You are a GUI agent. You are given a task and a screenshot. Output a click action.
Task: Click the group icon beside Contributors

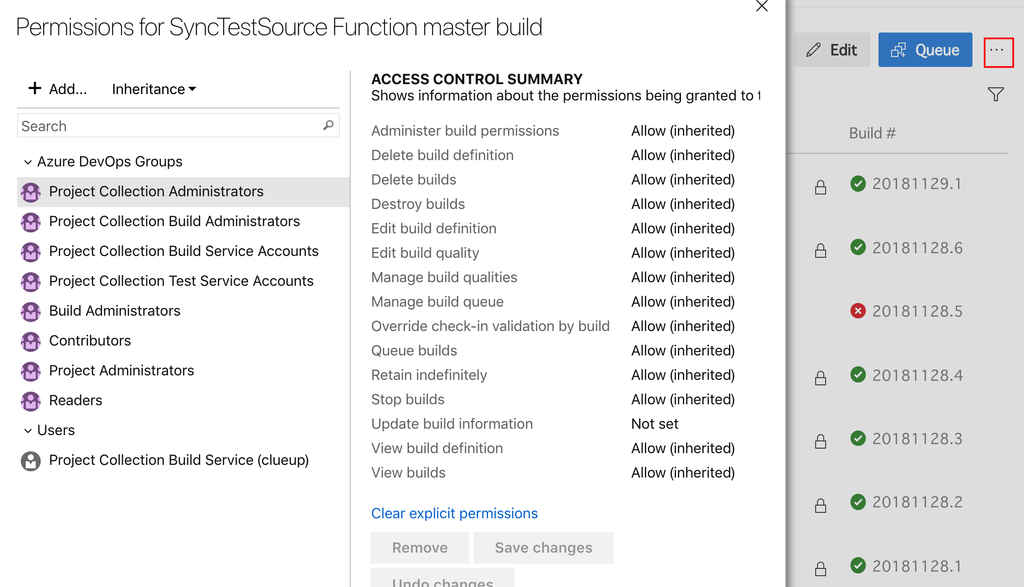coord(31,341)
